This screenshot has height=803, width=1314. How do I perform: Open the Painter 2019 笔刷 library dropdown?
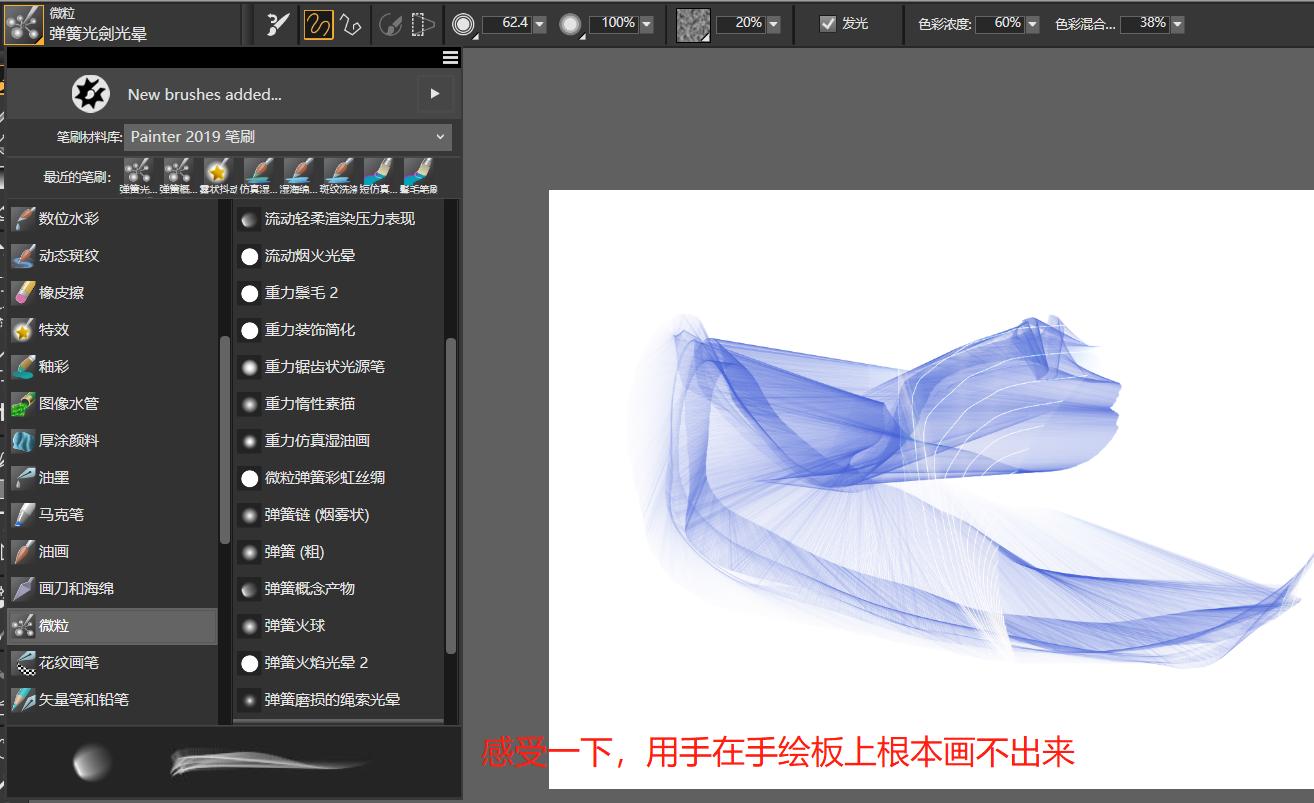(x=288, y=136)
